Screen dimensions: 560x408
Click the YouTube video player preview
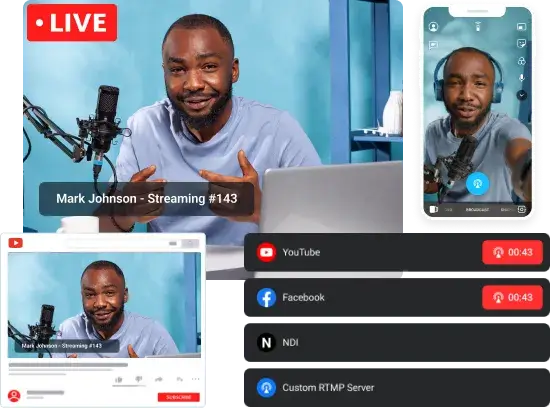point(104,305)
